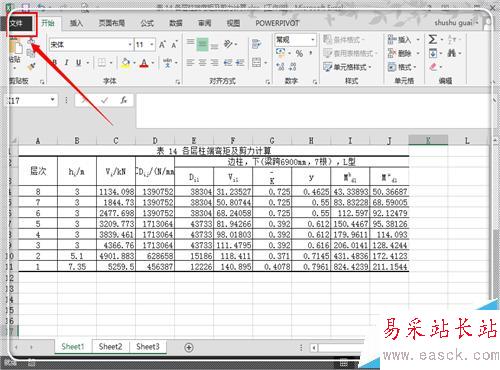Open Font dialog launcher in 字体 group
The width and height of the screenshot is (500, 370).
pos(178,82)
